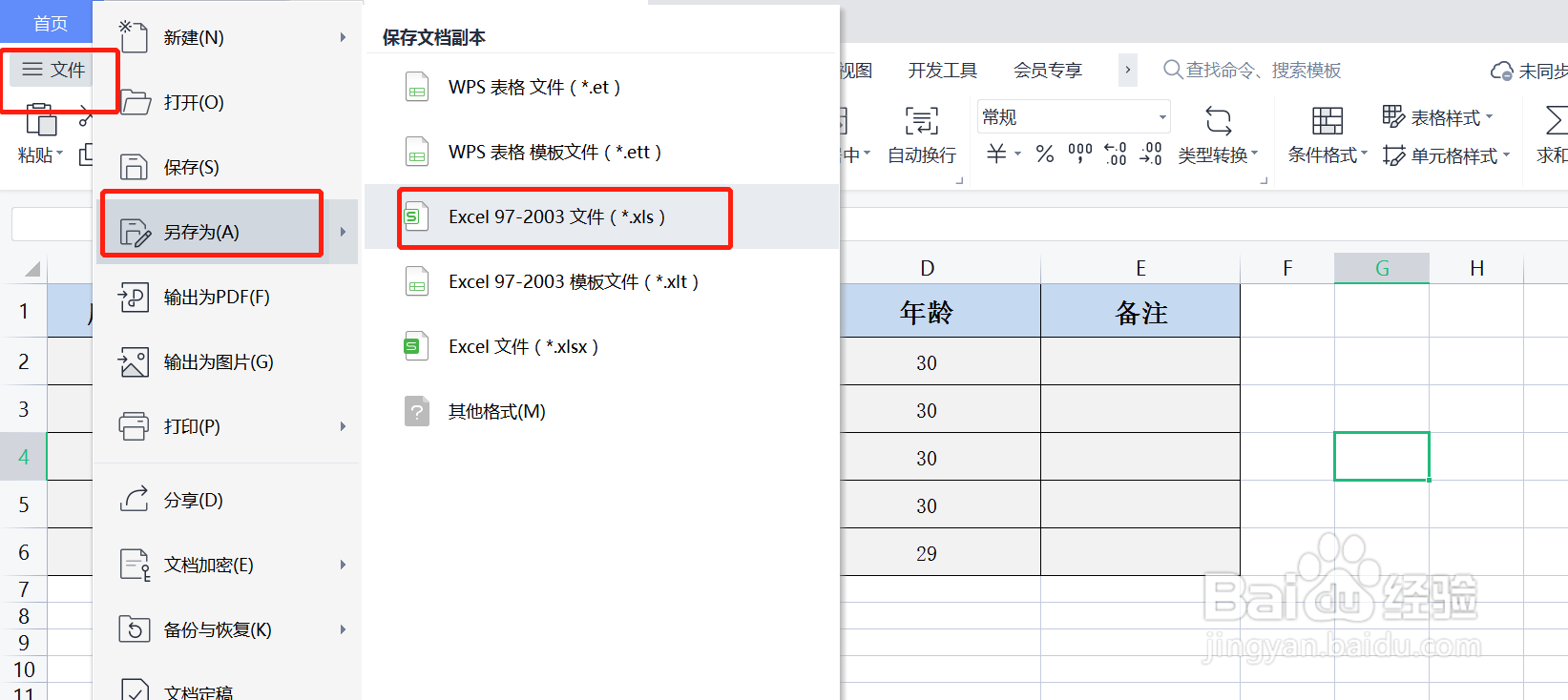The width and height of the screenshot is (1568, 700).
Task: Save as WPS 表格 文件 (*.et)
Action: click(x=601, y=88)
